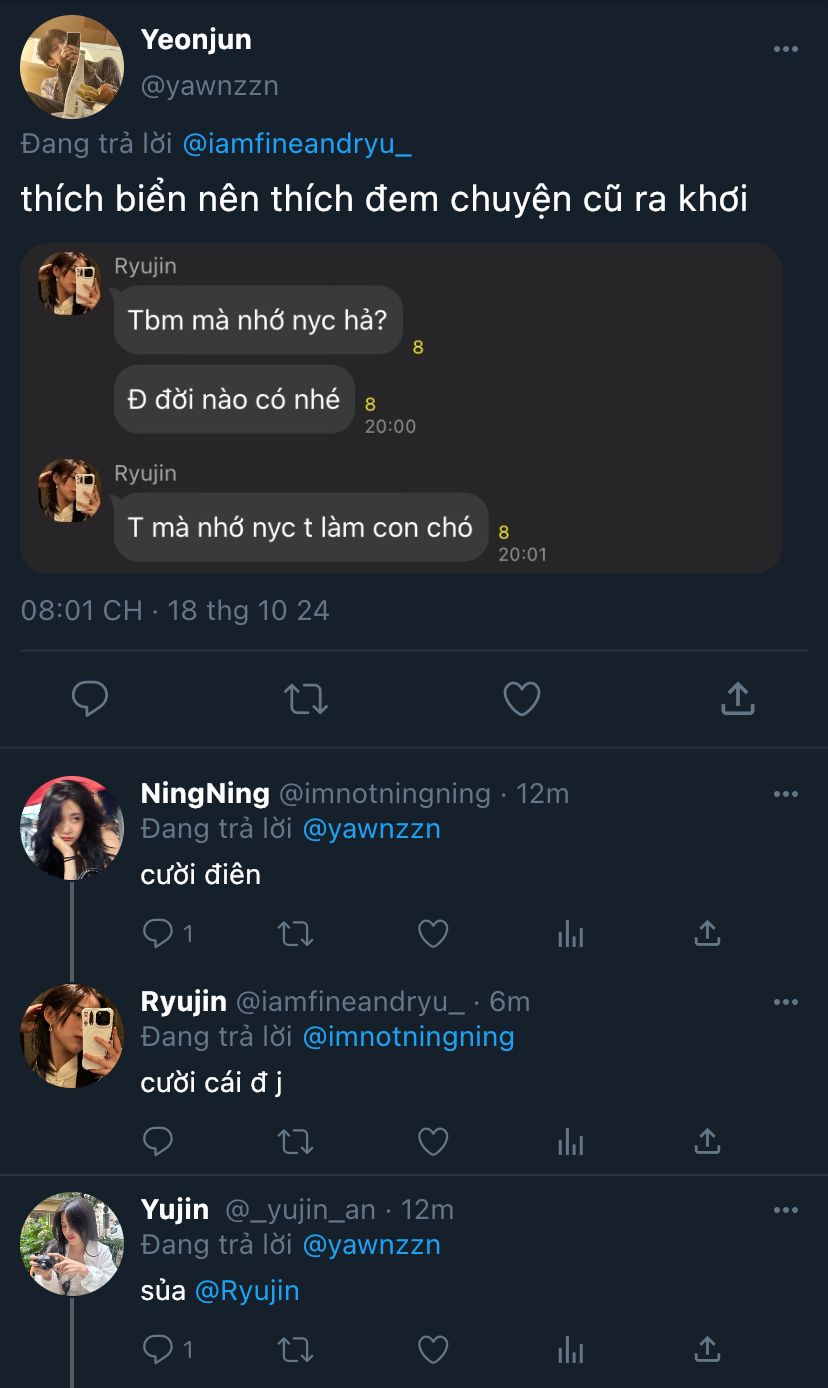Open more options on NingNing's reply
828x1388 pixels.
[786, 794]
